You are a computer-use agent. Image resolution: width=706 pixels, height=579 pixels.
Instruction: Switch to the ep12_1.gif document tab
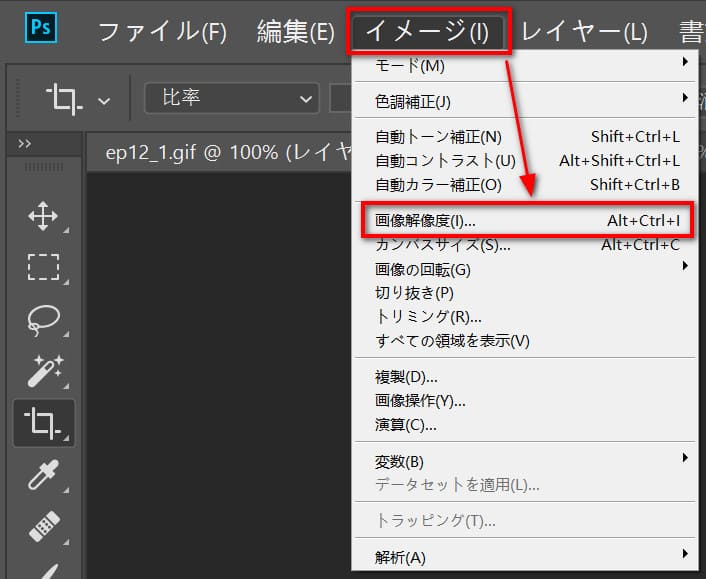[219, 153]
